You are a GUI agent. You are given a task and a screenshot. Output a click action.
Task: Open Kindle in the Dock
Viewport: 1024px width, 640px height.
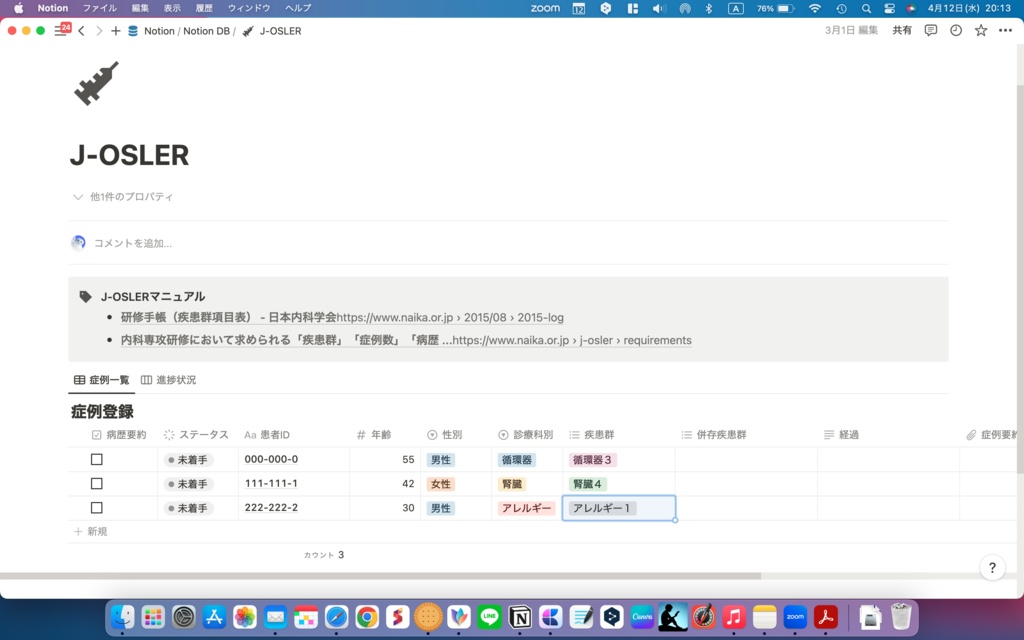(673, 616)
